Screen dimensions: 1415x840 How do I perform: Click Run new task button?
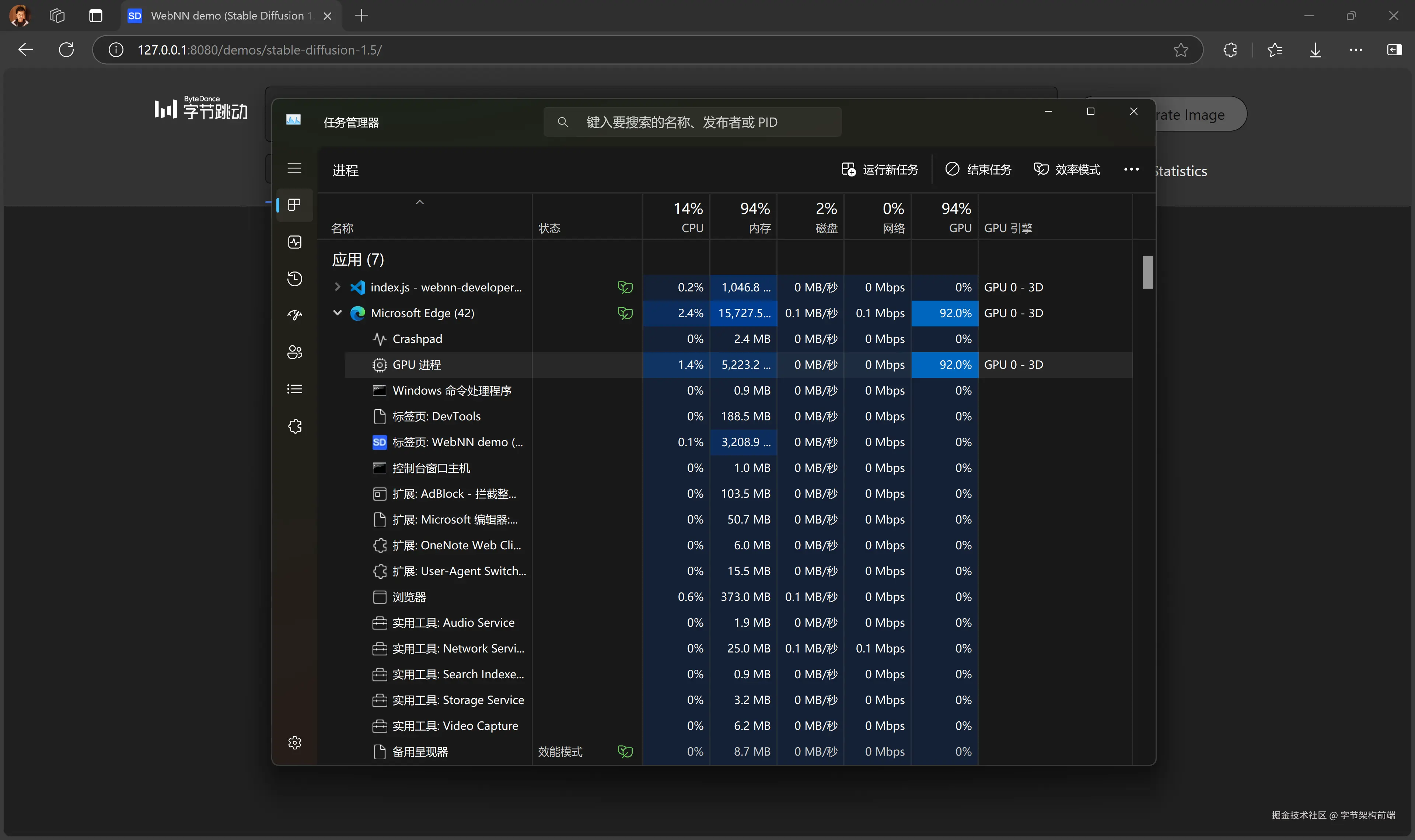point(880,169)
